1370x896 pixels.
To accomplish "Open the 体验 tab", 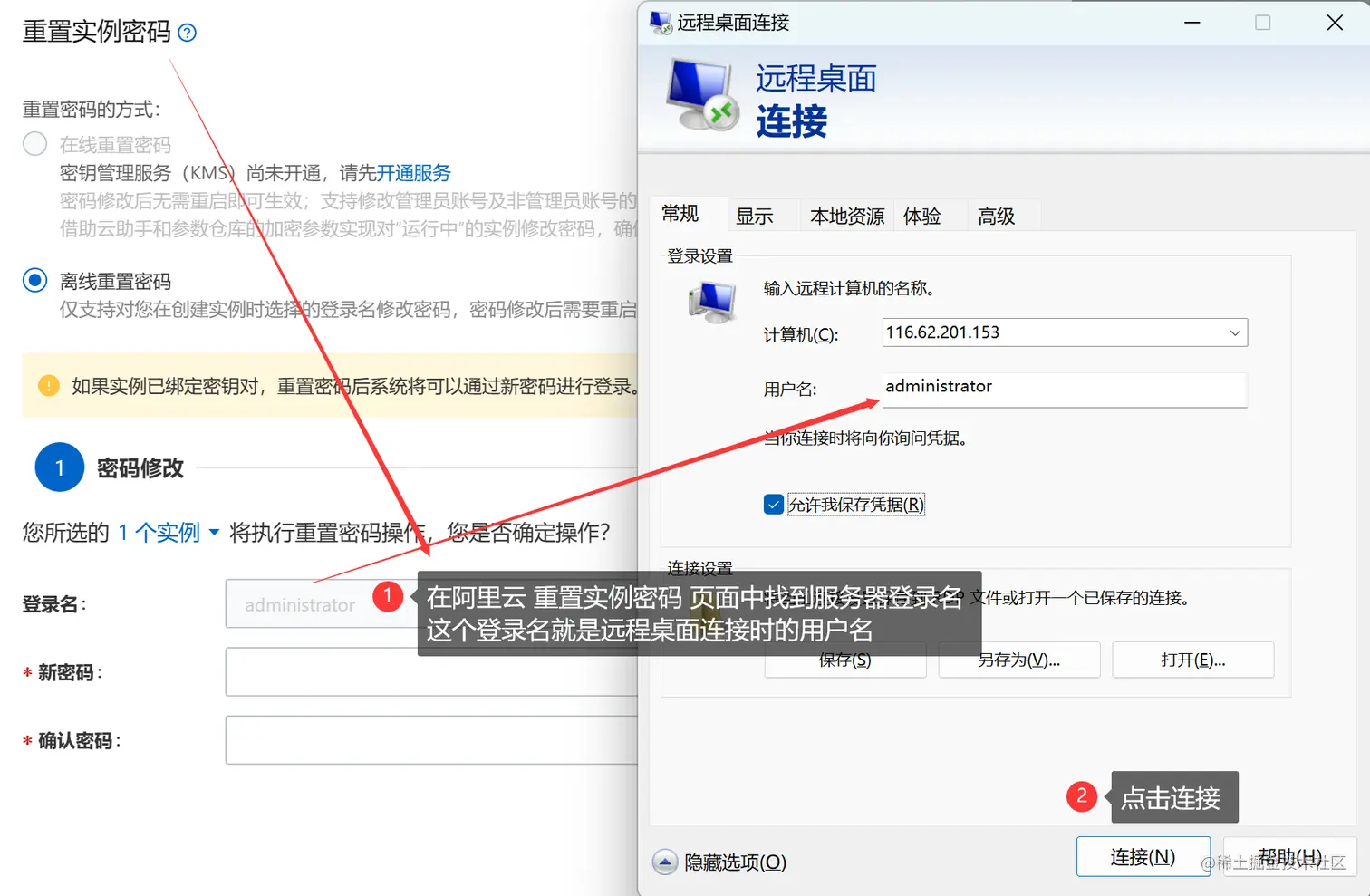I will [921, 216].
